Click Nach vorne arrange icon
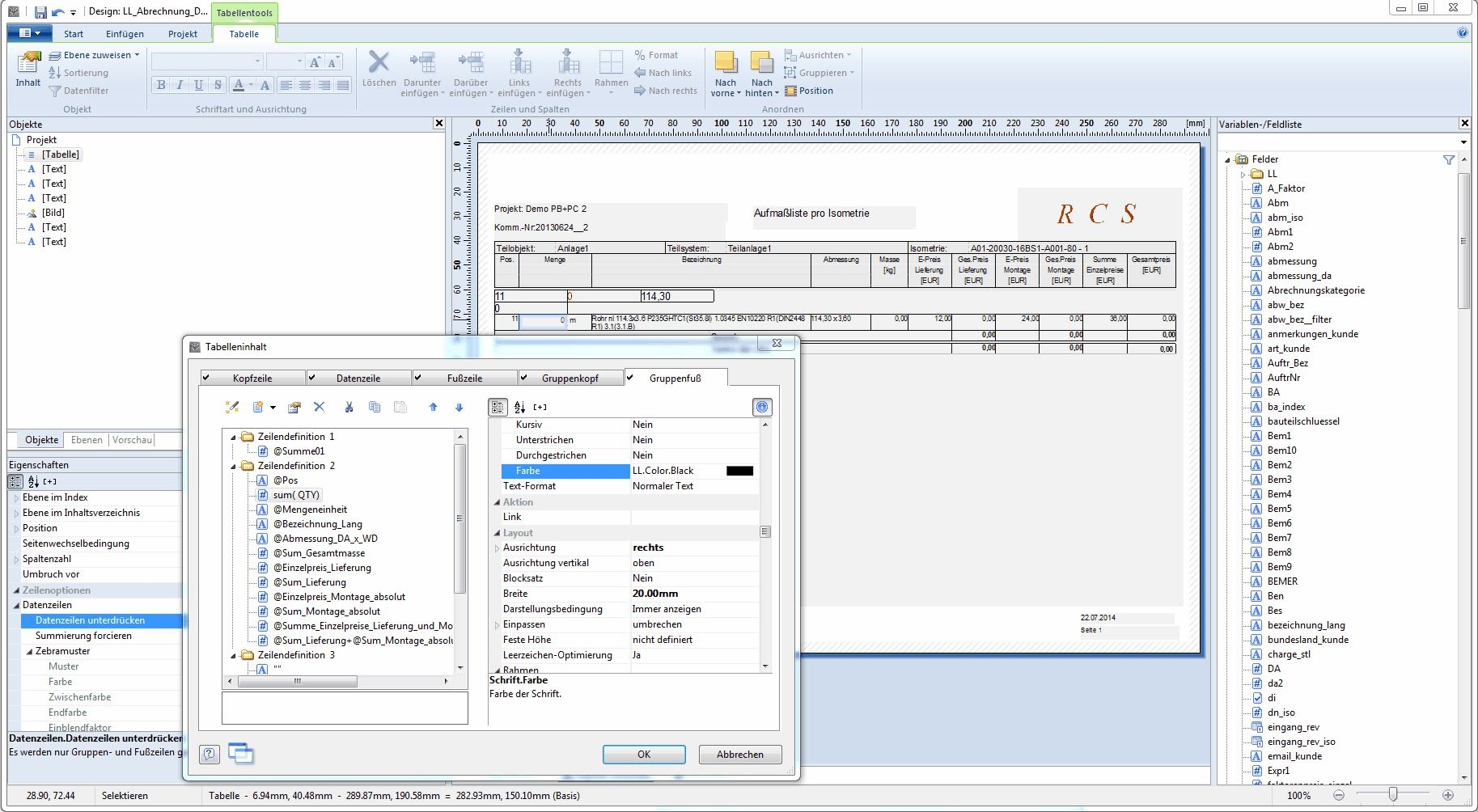 (x=726, y=63)
